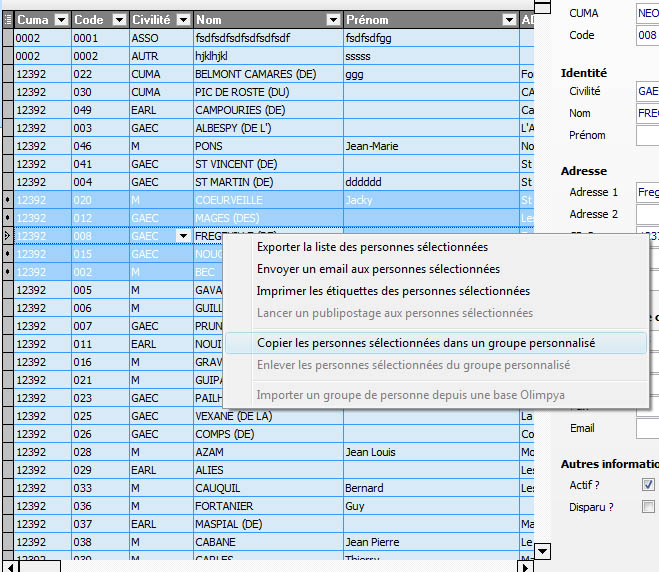Click the Email input field
The width and height of the screenshot is (659, 572).
tap(648, 428)
